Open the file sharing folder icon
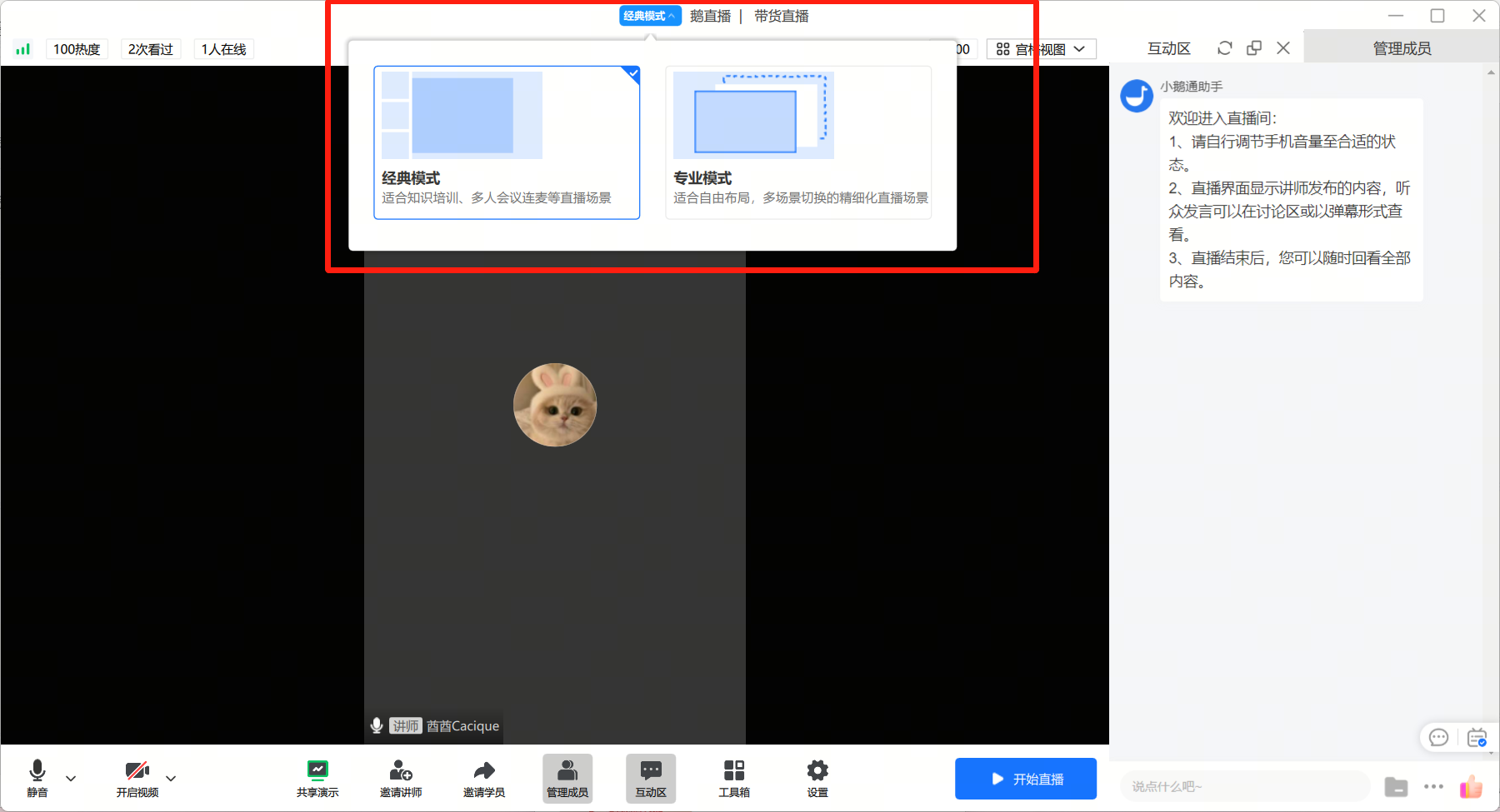 point(1397,785)
